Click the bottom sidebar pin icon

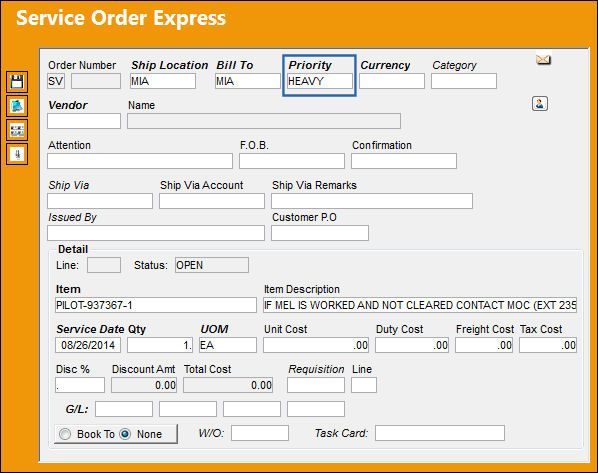tap(17, 154)
